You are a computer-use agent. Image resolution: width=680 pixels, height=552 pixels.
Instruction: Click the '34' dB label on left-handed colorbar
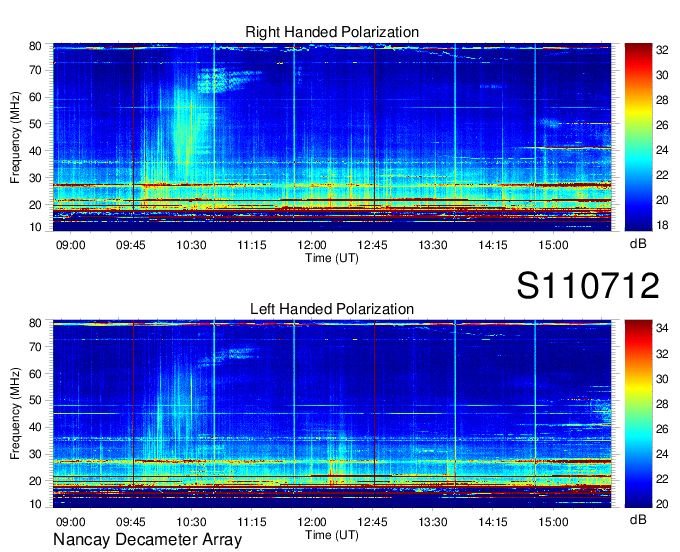(x=662, y=329)
